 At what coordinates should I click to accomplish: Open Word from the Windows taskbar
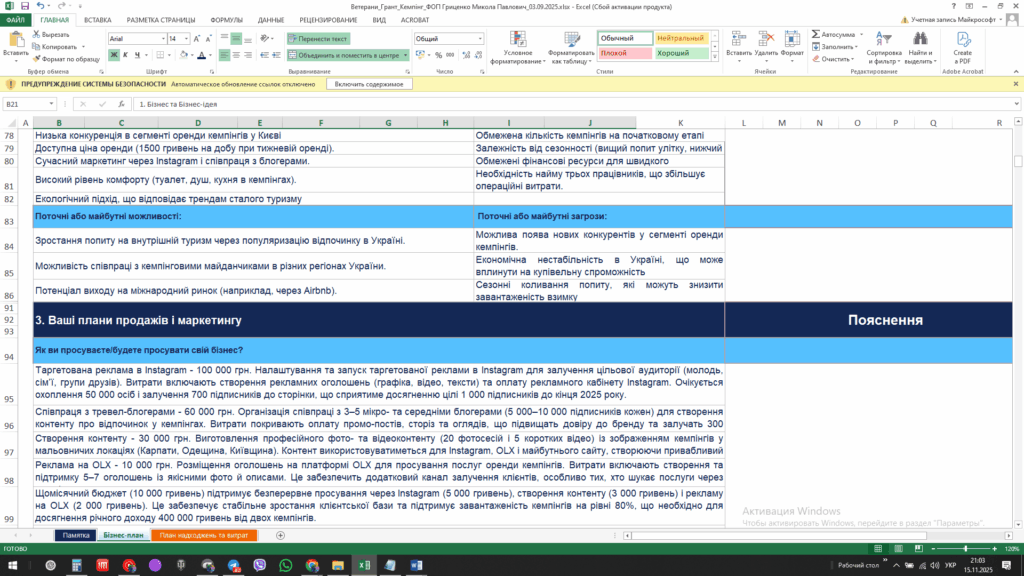415,565
